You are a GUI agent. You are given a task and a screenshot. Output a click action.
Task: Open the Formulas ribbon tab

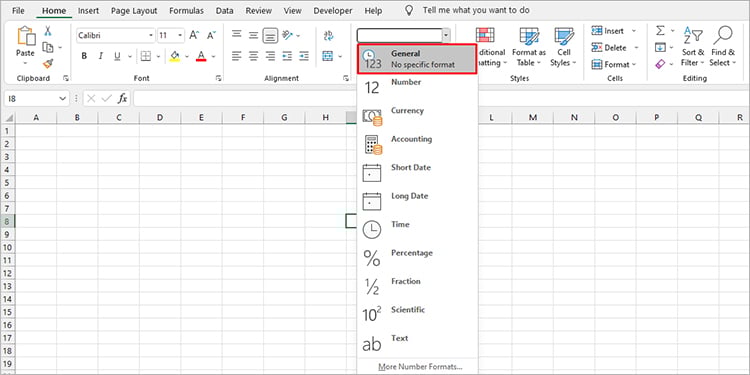point(186,11)
